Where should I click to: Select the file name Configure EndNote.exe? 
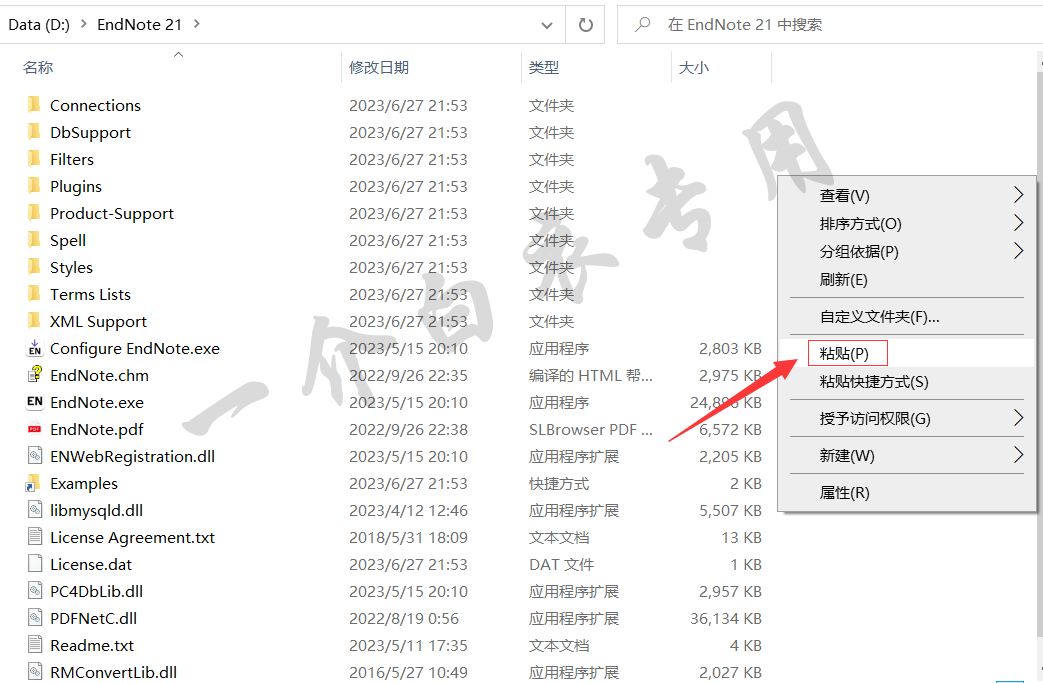[135, 348]
